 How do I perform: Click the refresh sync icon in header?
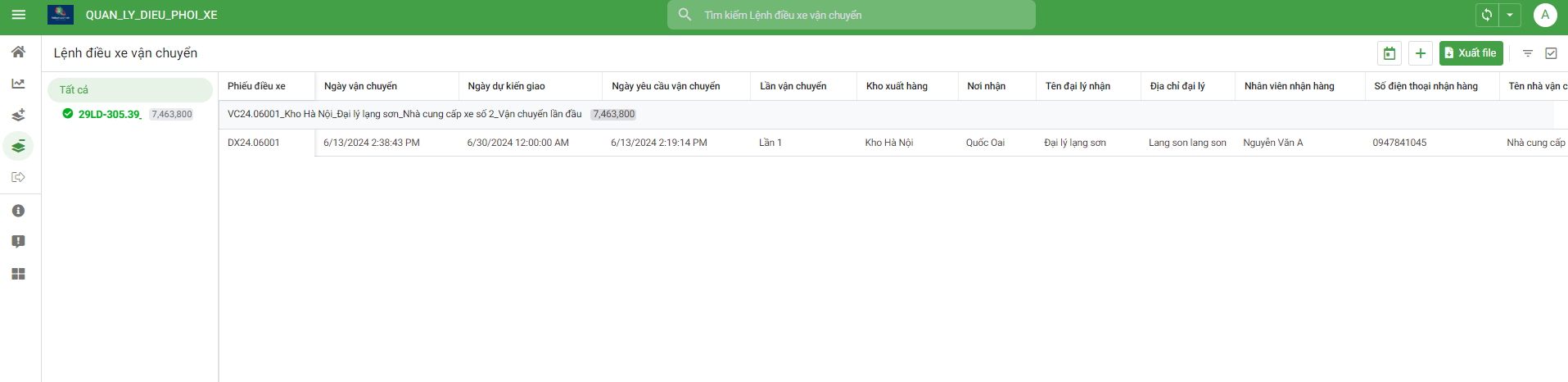coord(1487,15)
